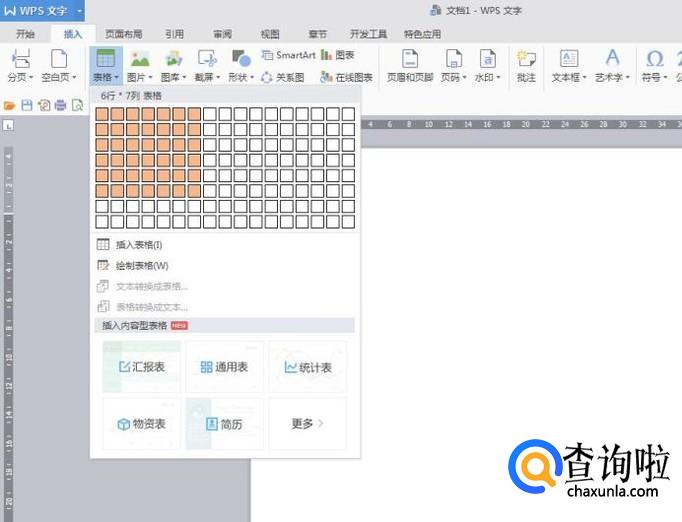Select the top-left table grid cell
Image resolution: width=682 pixels, height=522 pixels.
pyautogui.click(x=102, y=114)
